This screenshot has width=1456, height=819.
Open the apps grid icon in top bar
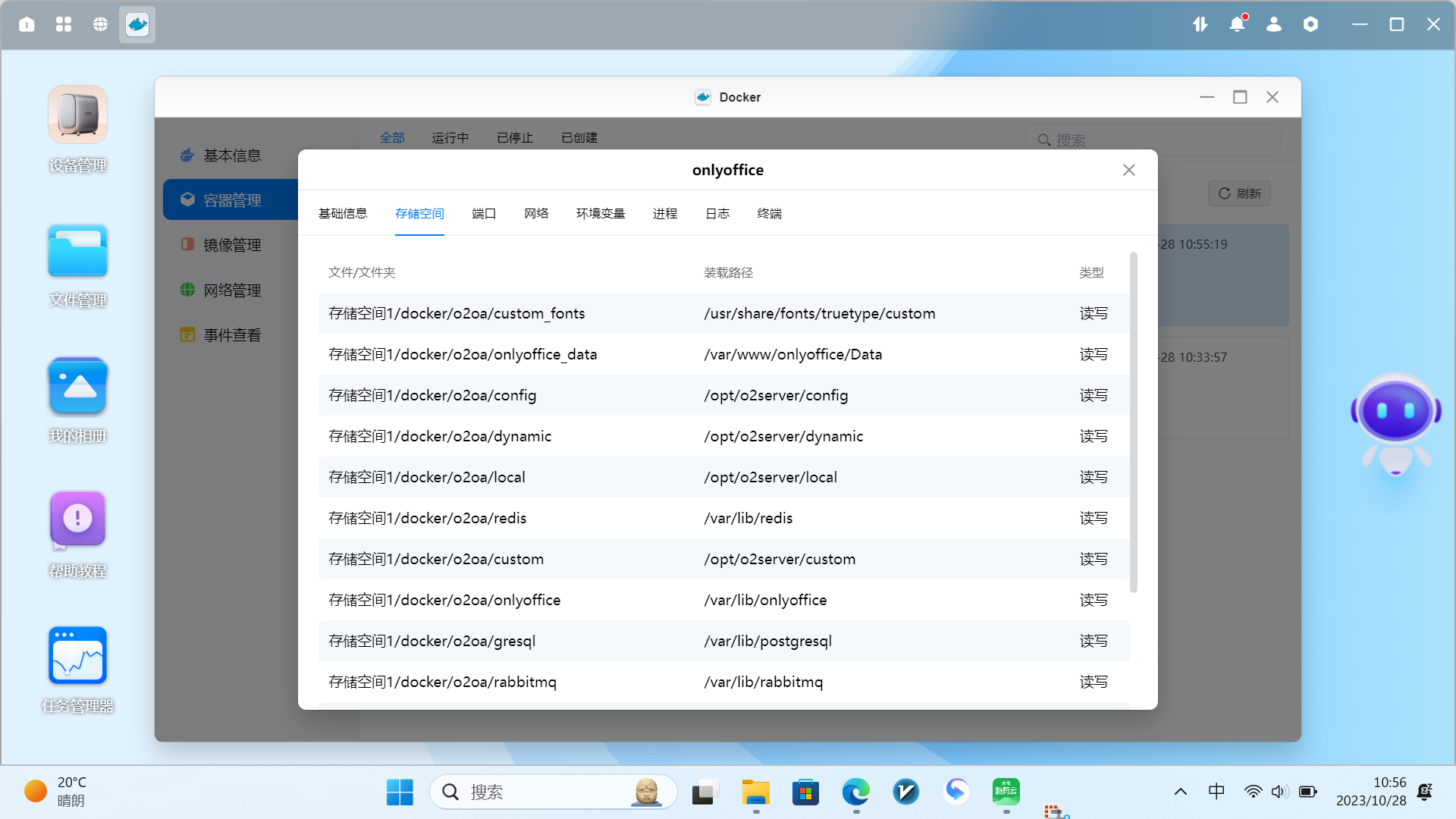pyautogui.click(x=64, y=24)
